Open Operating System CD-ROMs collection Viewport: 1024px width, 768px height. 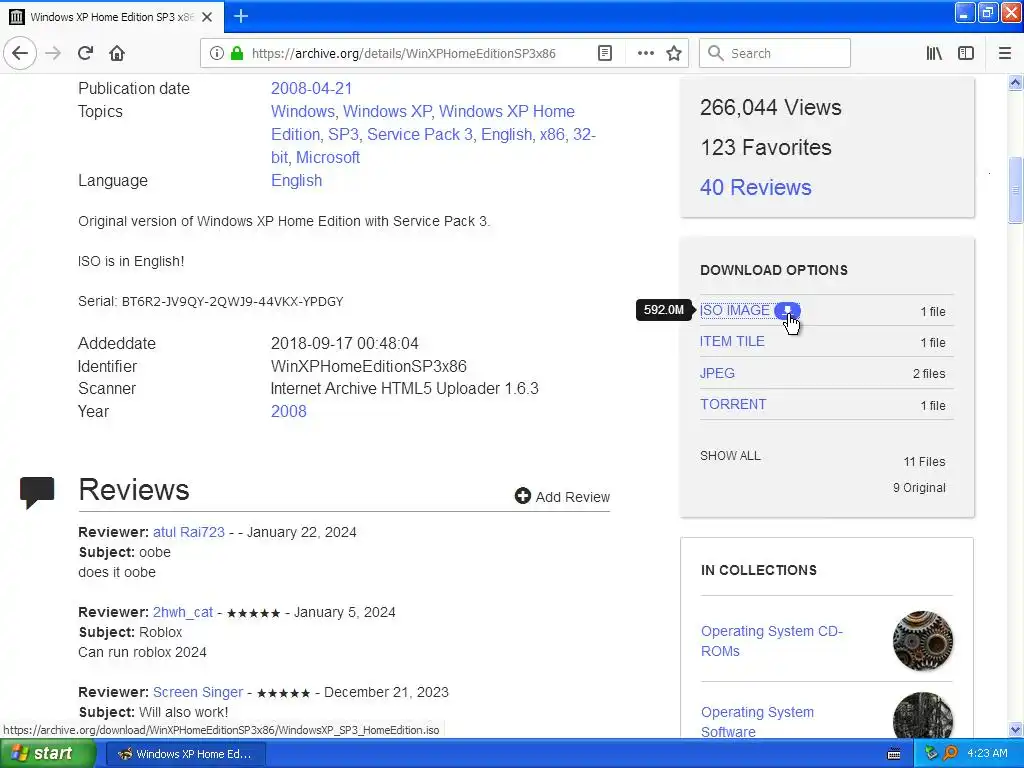click(x=771, y=641)
